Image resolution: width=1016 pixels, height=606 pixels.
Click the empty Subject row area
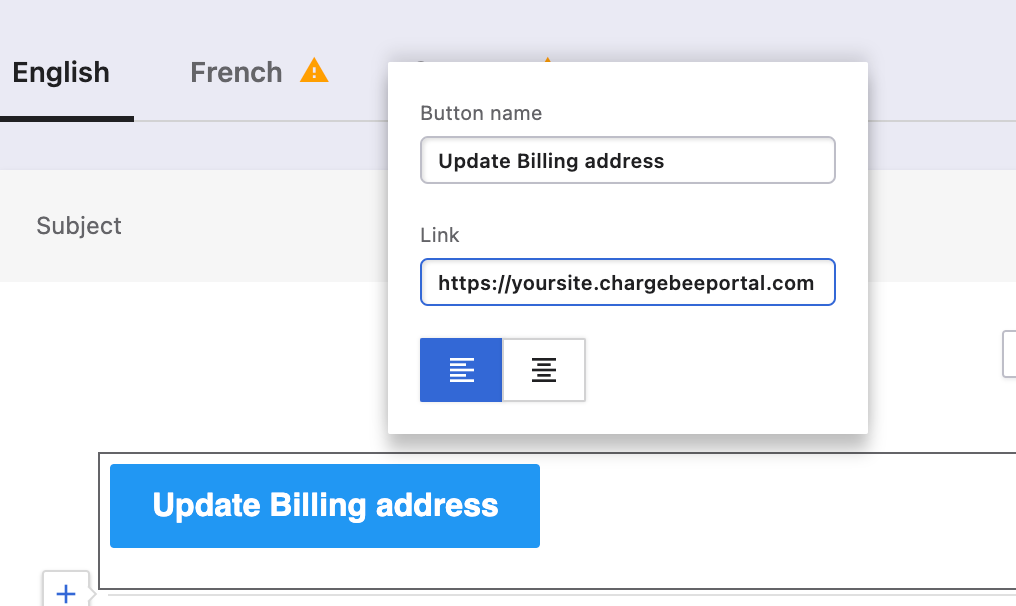[x=250, y=226]
